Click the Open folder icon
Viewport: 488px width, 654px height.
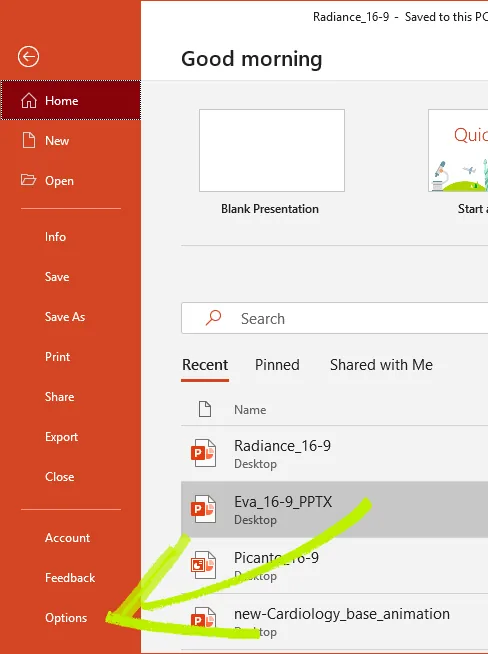tap(28, 180)
